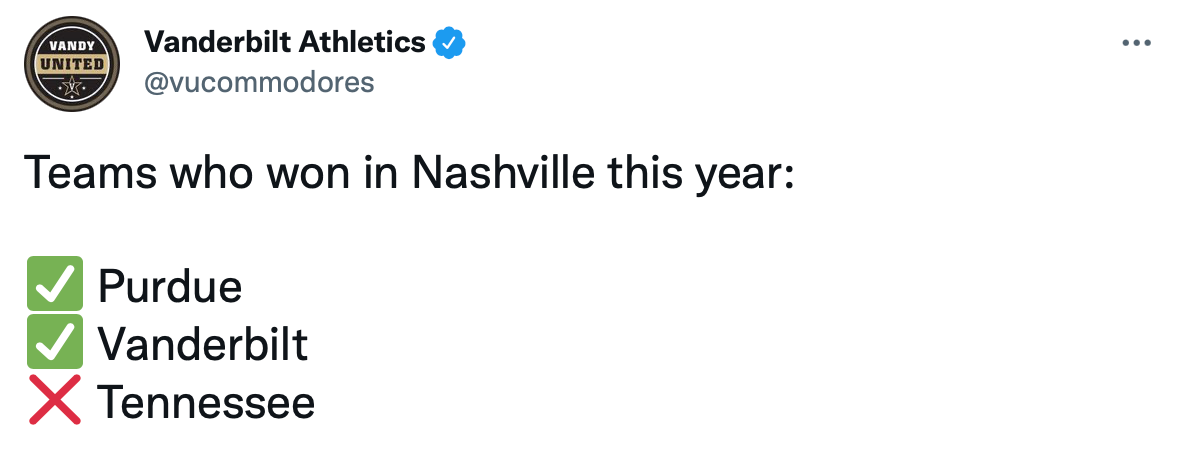Click the blue verified badge
The image size is (1182, 464).
click(x=449, y=43)
